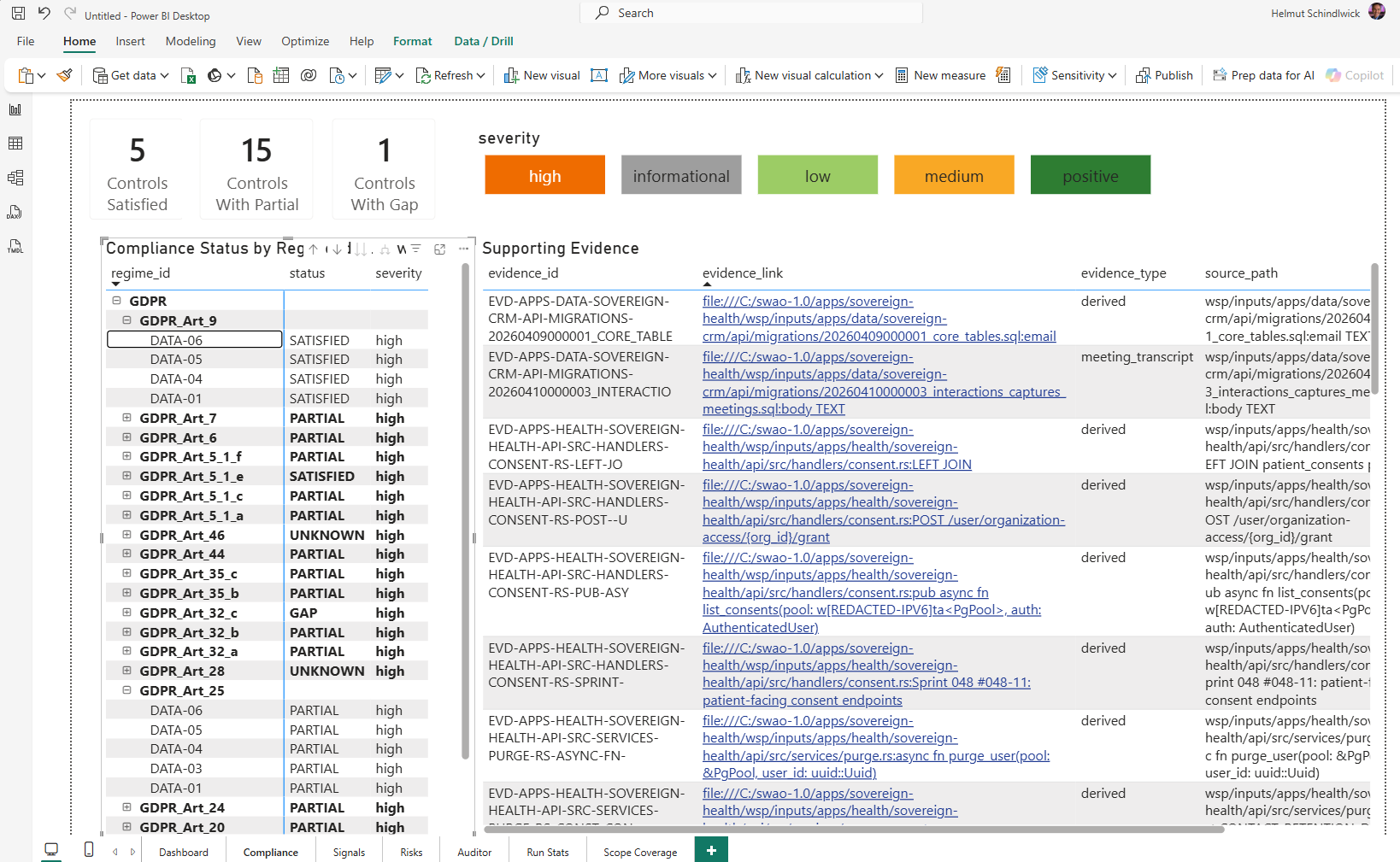Switch to the Optimize tab
The image size is (1400, 862).
click(305, 41)
